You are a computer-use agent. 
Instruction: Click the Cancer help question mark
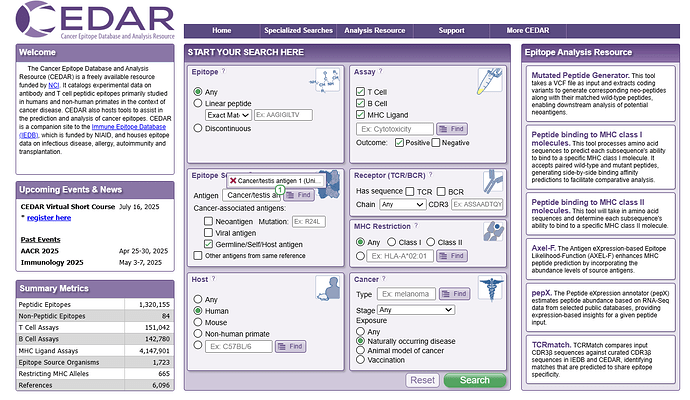pyautogui.click(x=384, y=279)
